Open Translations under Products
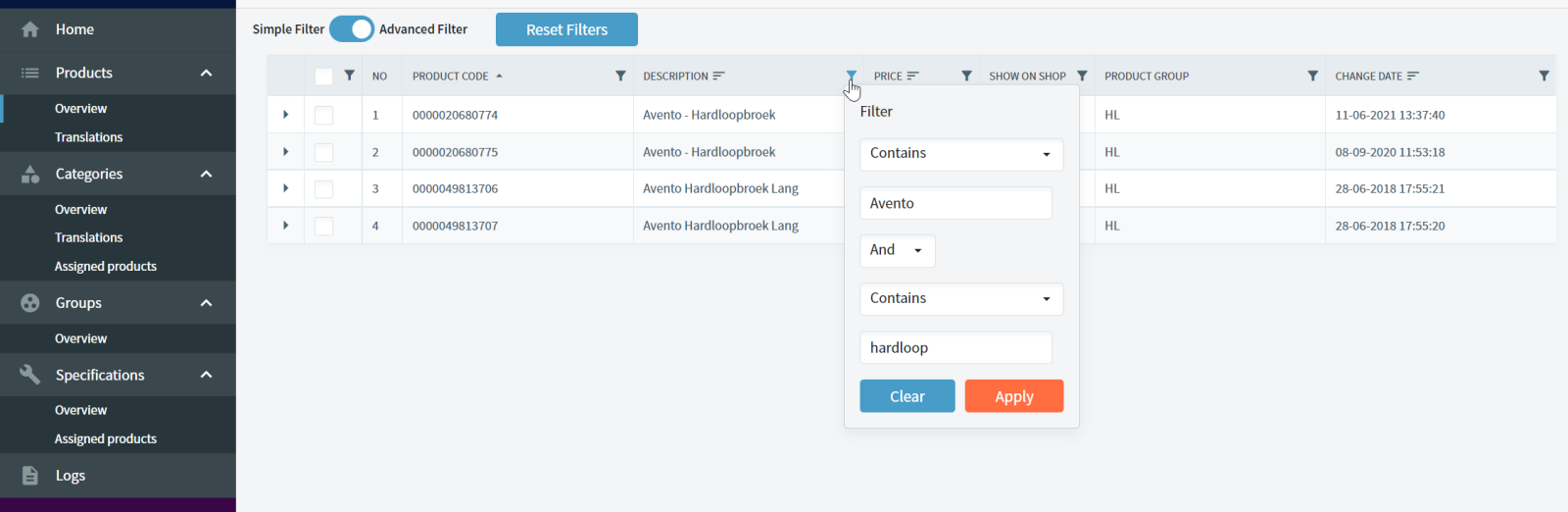 click(x=88, y=137)
